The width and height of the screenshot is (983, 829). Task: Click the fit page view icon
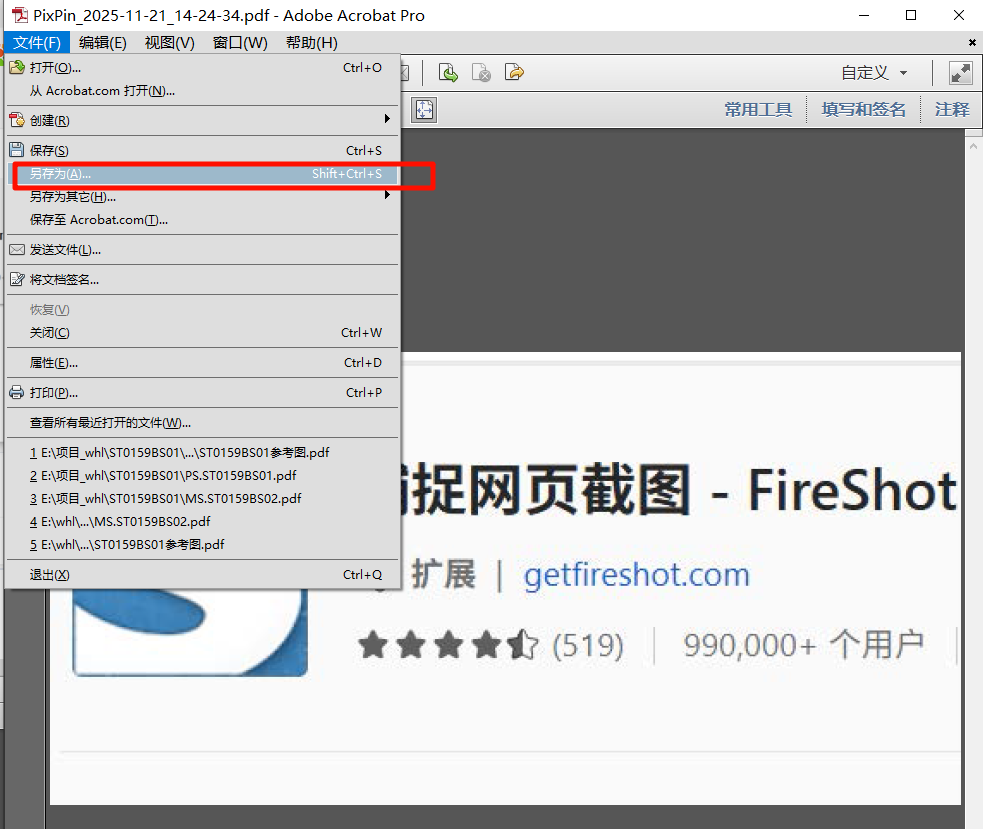424,110
